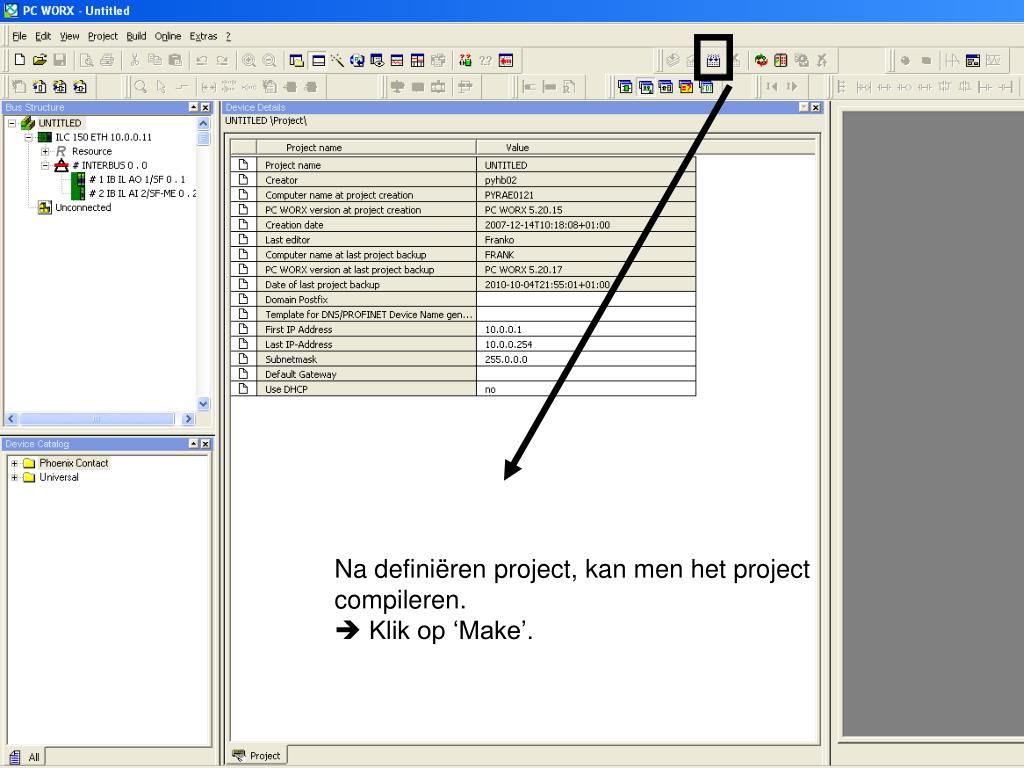1024x768 pixels.
Task: Select '# 2 IB IL AI 2/SF-ME' module
Action: tap(142, 193)
